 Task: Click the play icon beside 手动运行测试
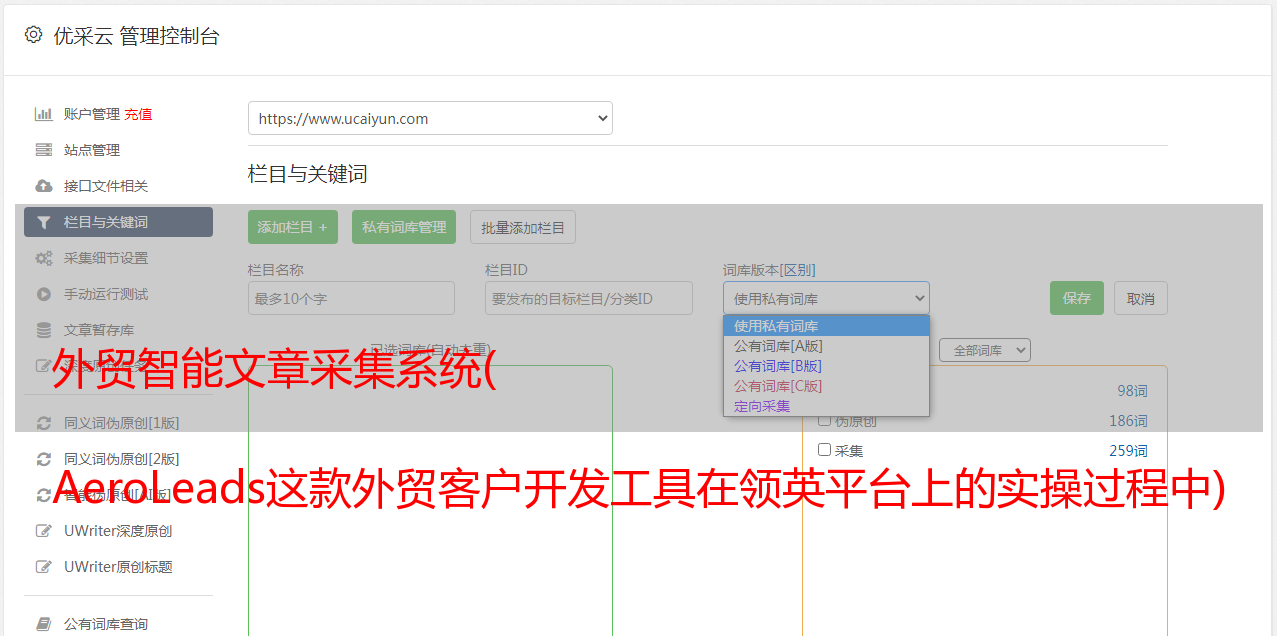pos(43,294)
